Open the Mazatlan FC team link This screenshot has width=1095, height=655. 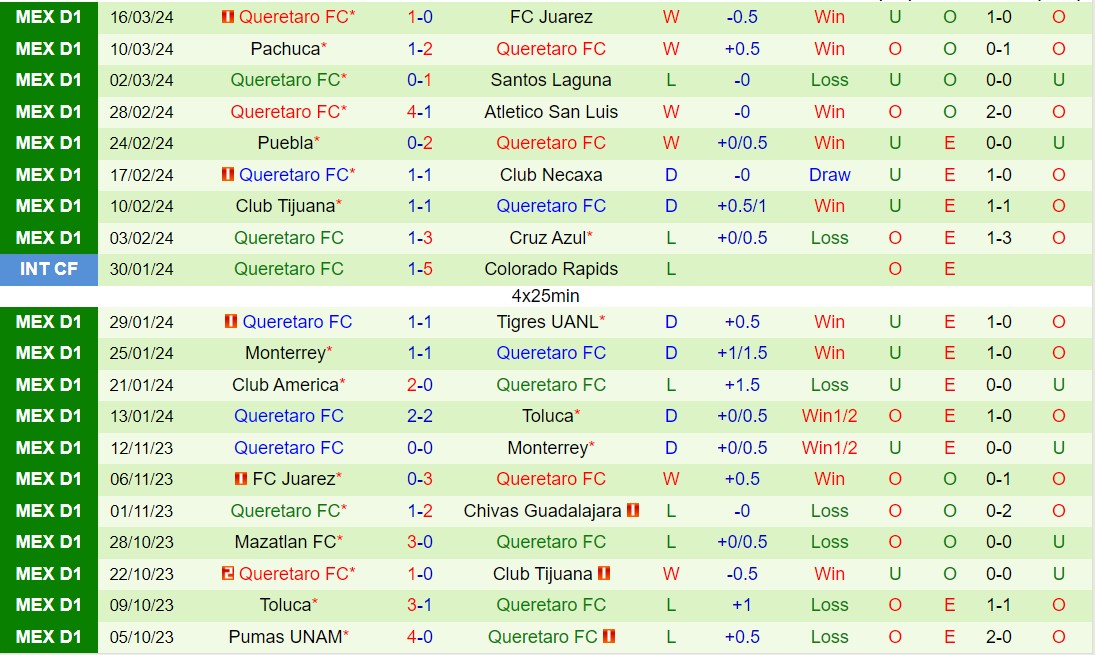(x=285, y=542)
